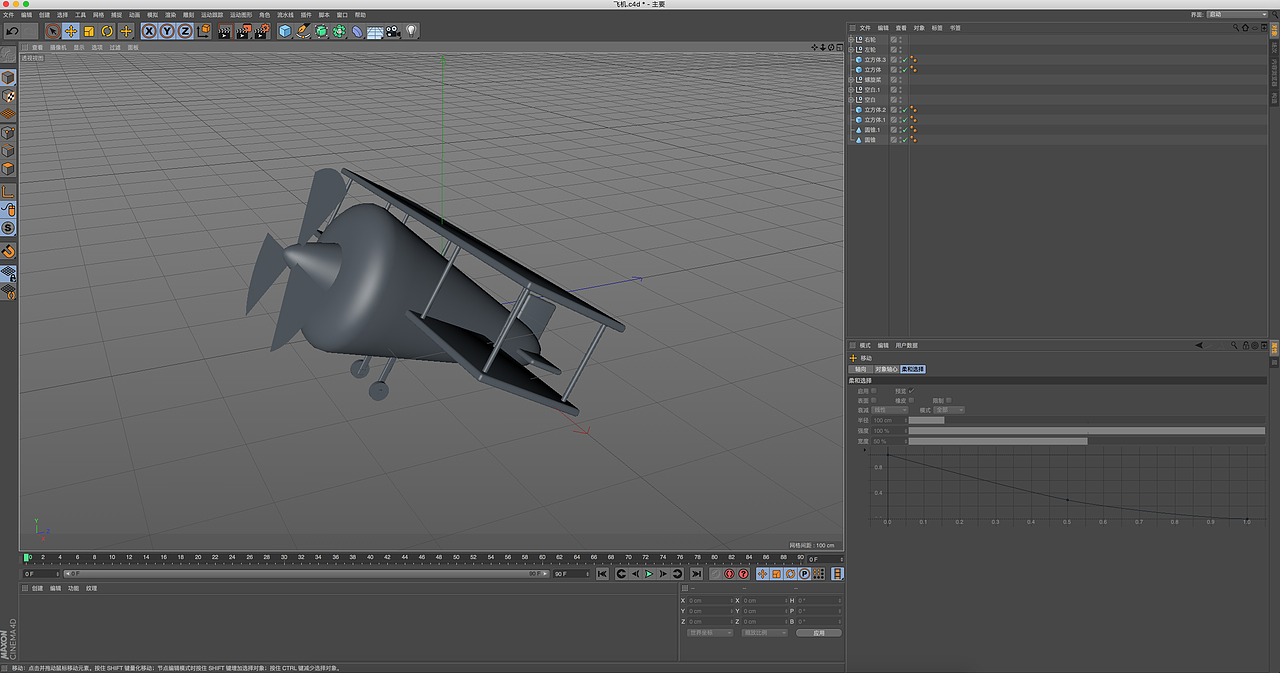The image size is (1280, 673).
Task: Select the Scale tool
Action: (x=89, y=31)
